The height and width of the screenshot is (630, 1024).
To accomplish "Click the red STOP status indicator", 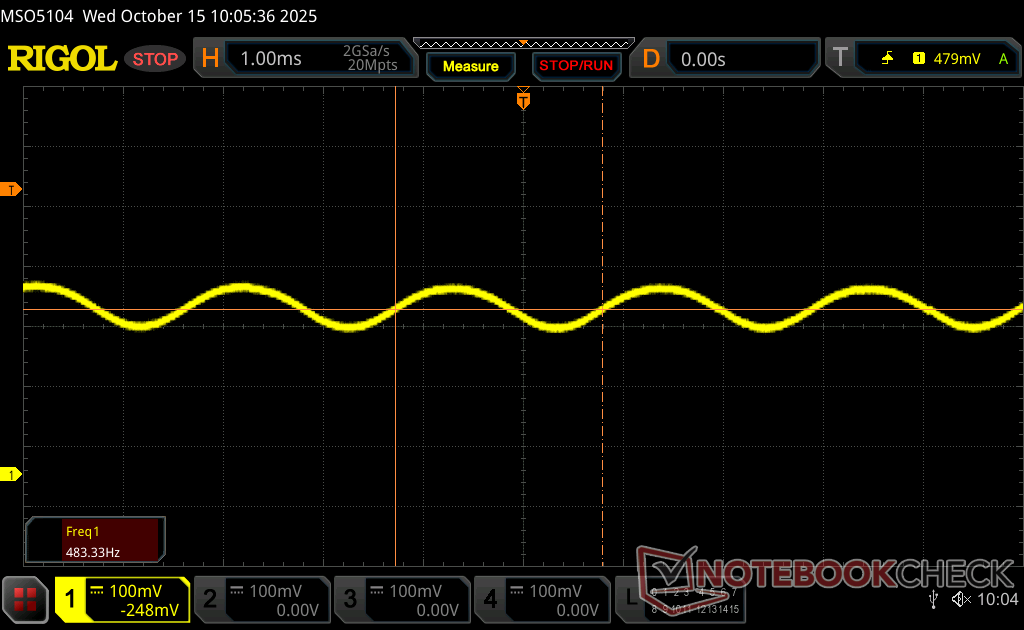I will click(155, 59).
